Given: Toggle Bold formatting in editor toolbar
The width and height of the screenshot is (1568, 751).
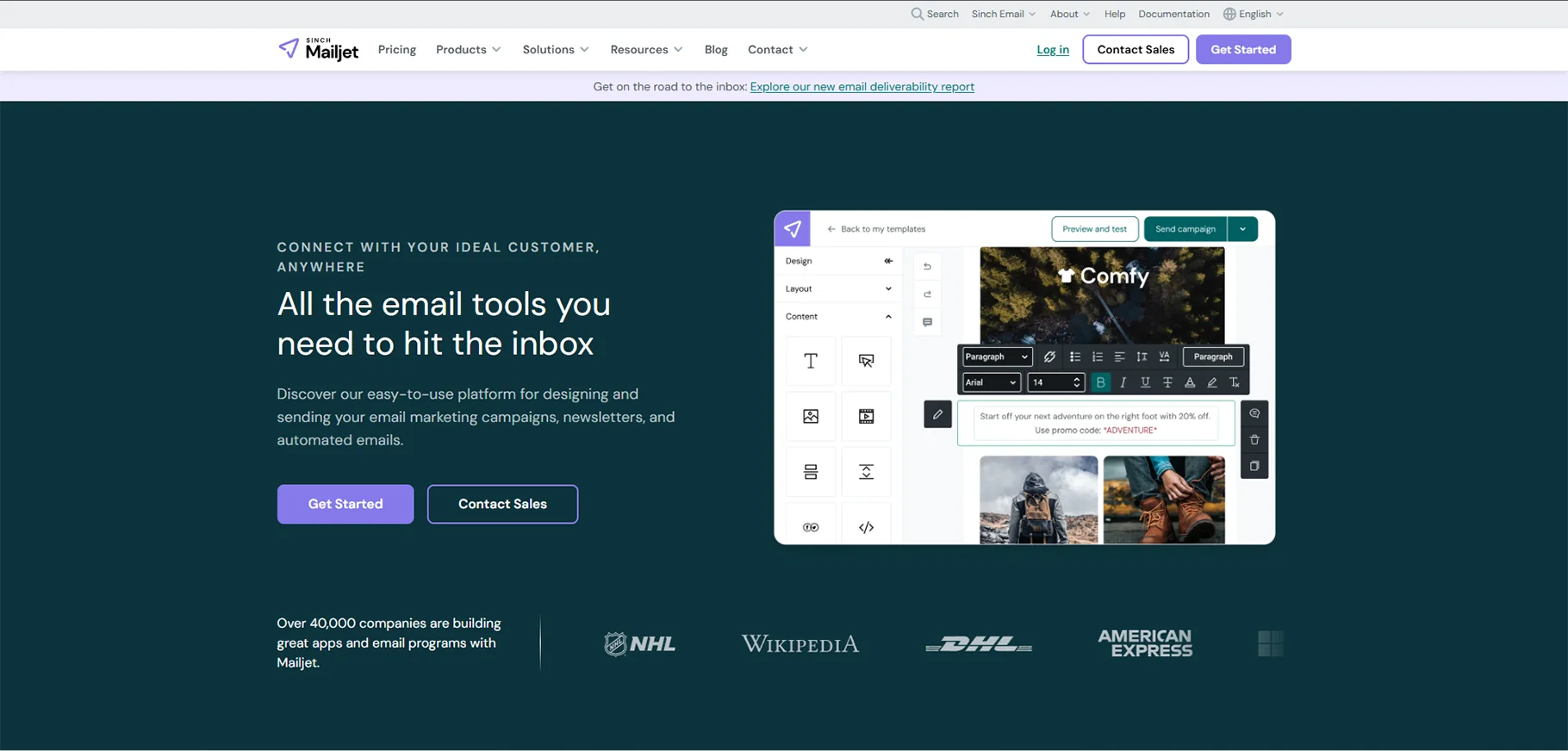Looking at the screenshot, I should click(1100, 382).
